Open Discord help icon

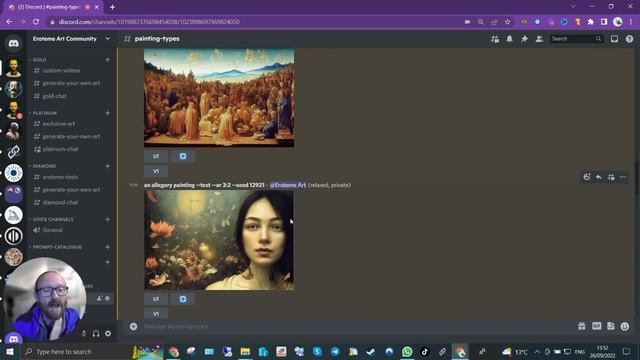629,39
